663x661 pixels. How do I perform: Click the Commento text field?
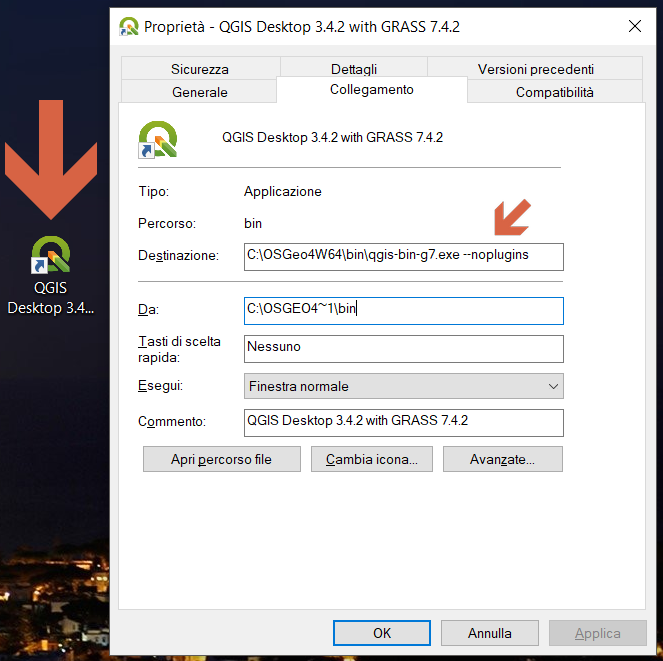coord(403,422)
